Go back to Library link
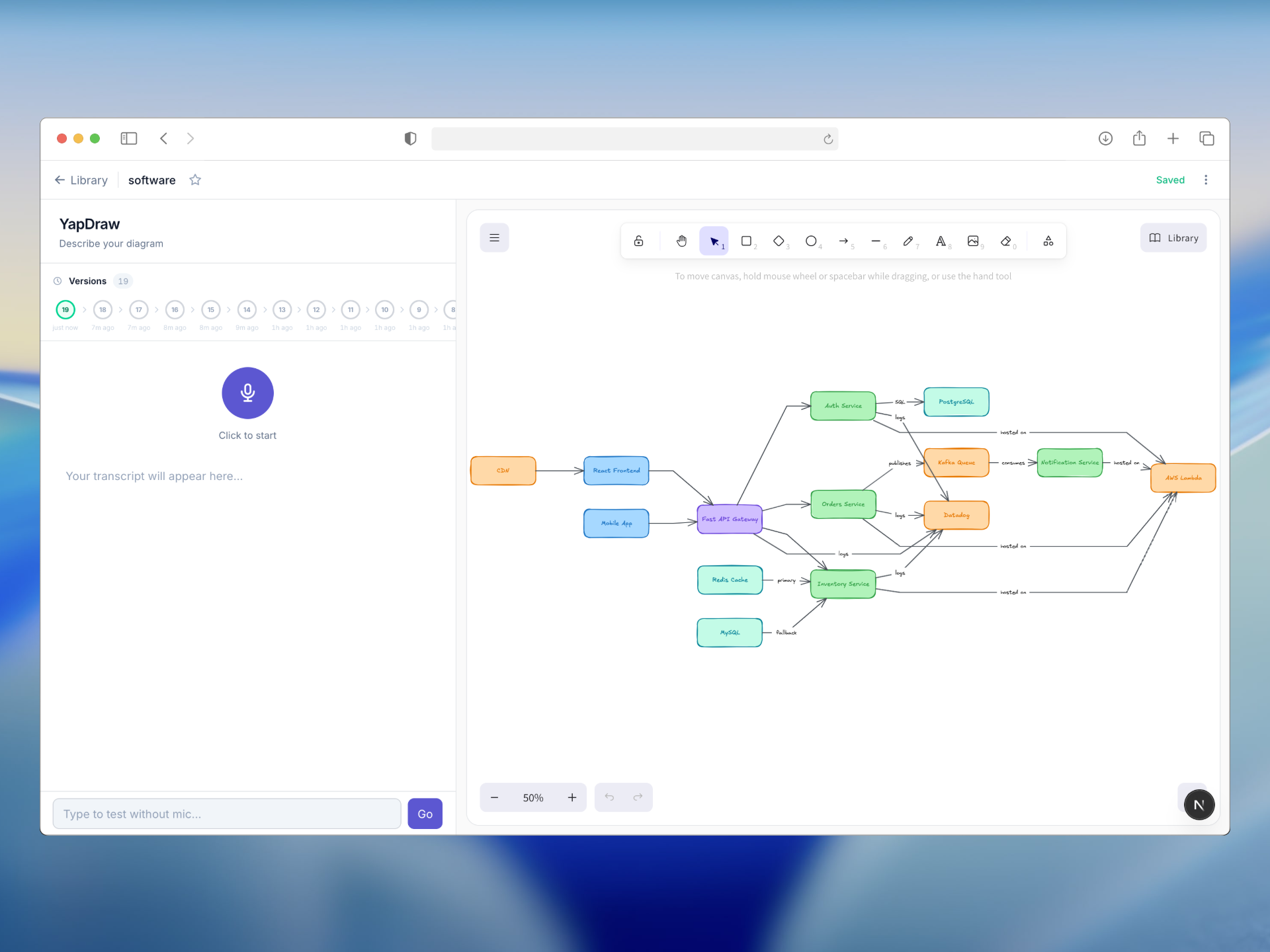The image size is (1270, 952). click(81, 180)
